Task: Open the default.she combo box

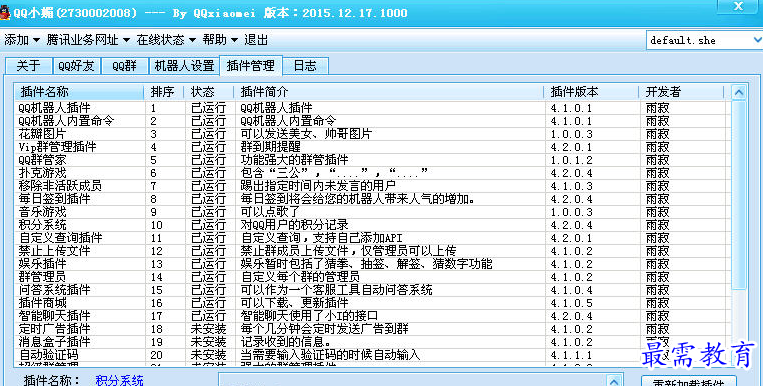Action: pos(704,40)
